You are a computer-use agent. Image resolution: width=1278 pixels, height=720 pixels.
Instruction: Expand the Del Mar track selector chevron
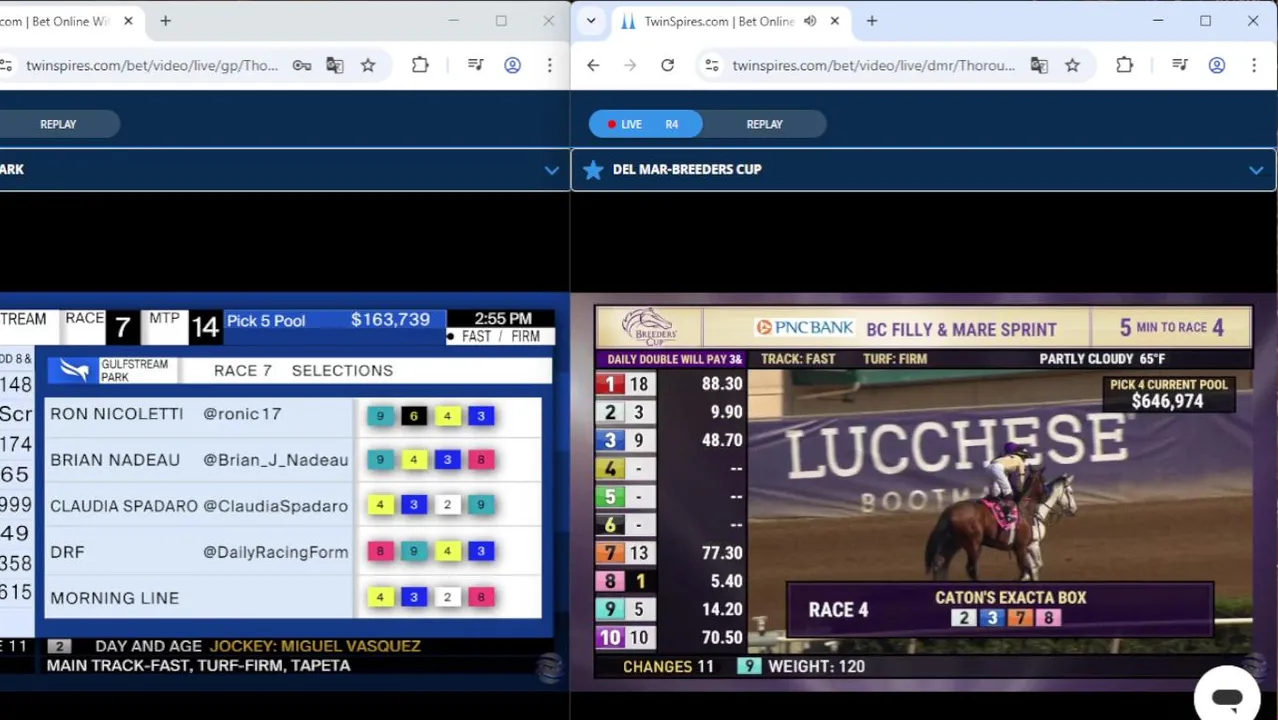tap(1256, 170)
